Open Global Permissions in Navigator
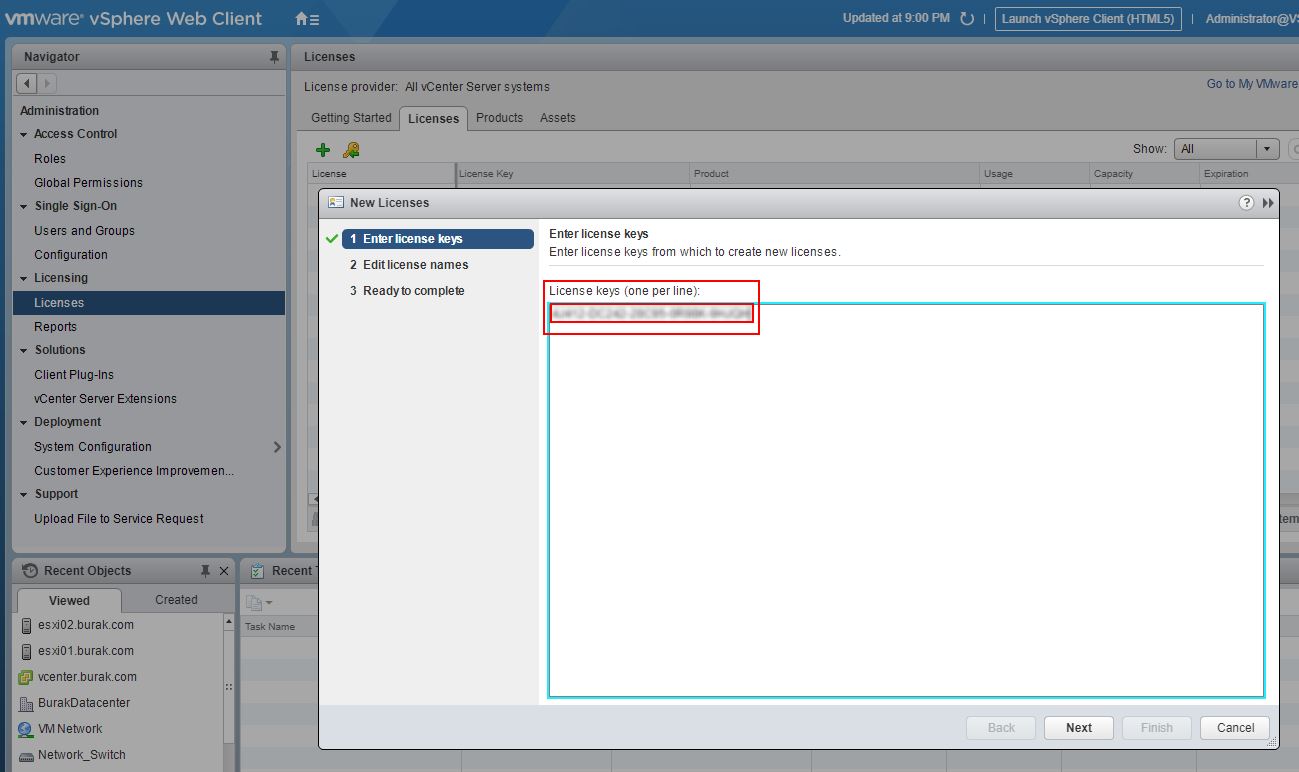 (x=88, y=183)
